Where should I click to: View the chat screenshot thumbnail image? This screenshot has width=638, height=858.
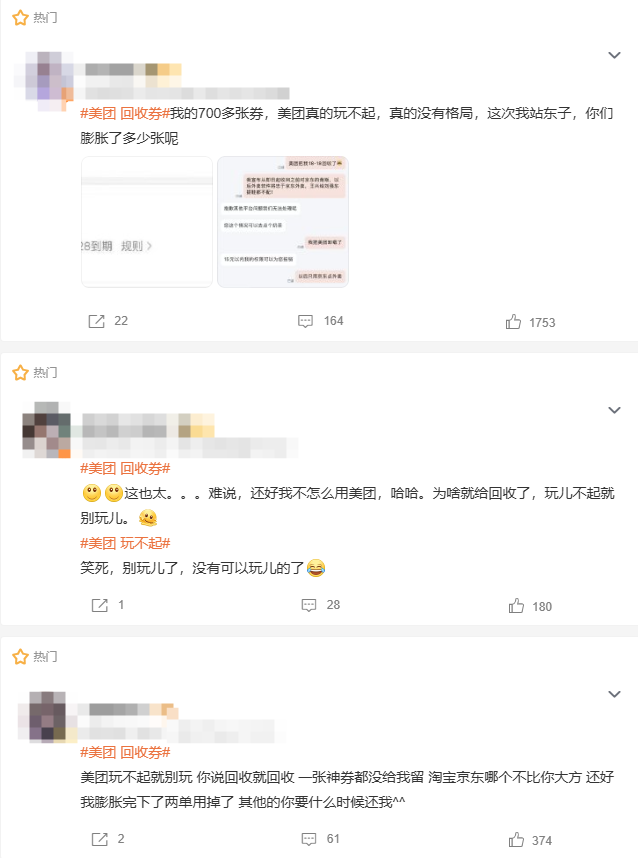click(x=283, y=222)
